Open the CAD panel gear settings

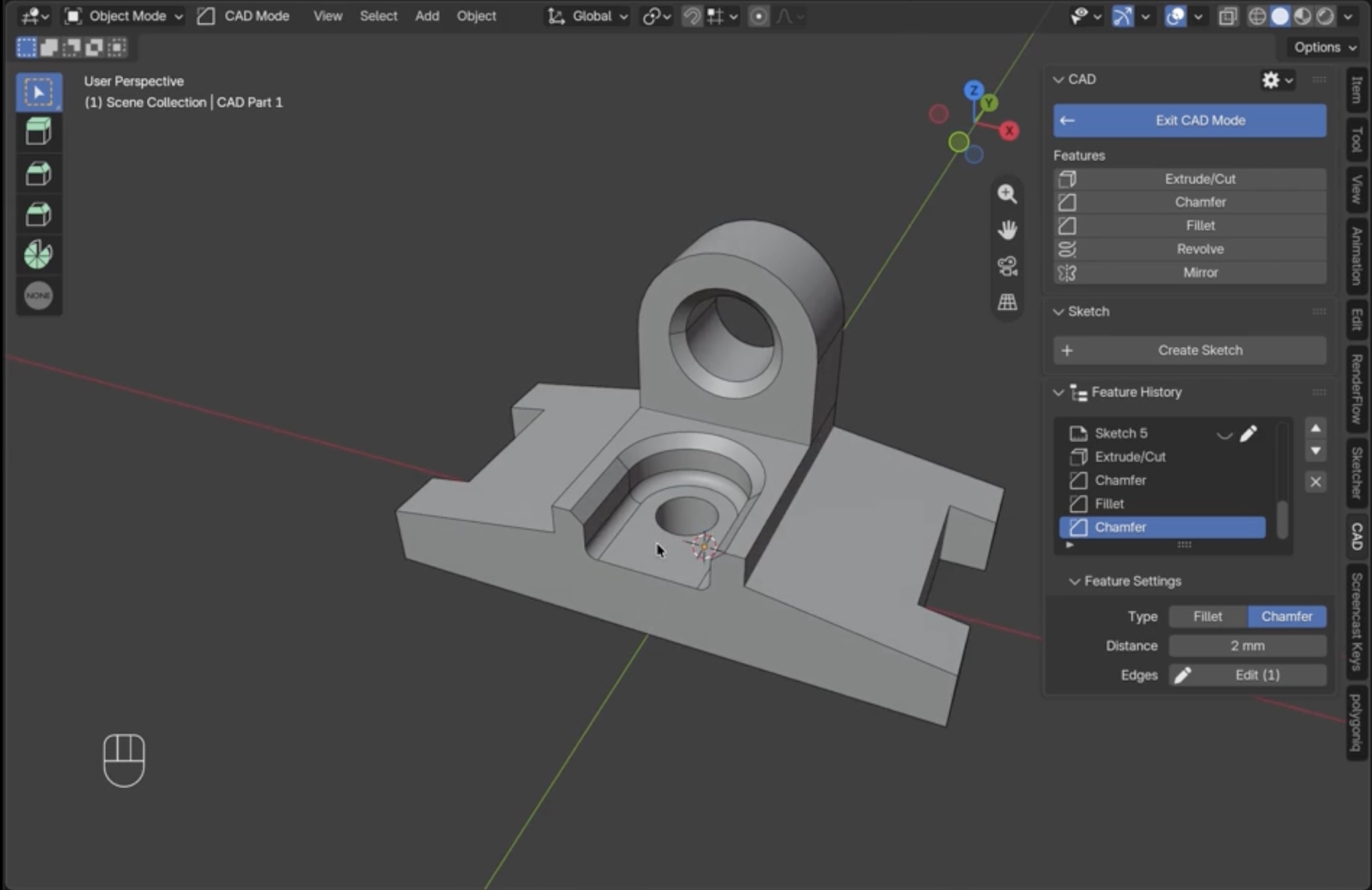point(1277,80)
